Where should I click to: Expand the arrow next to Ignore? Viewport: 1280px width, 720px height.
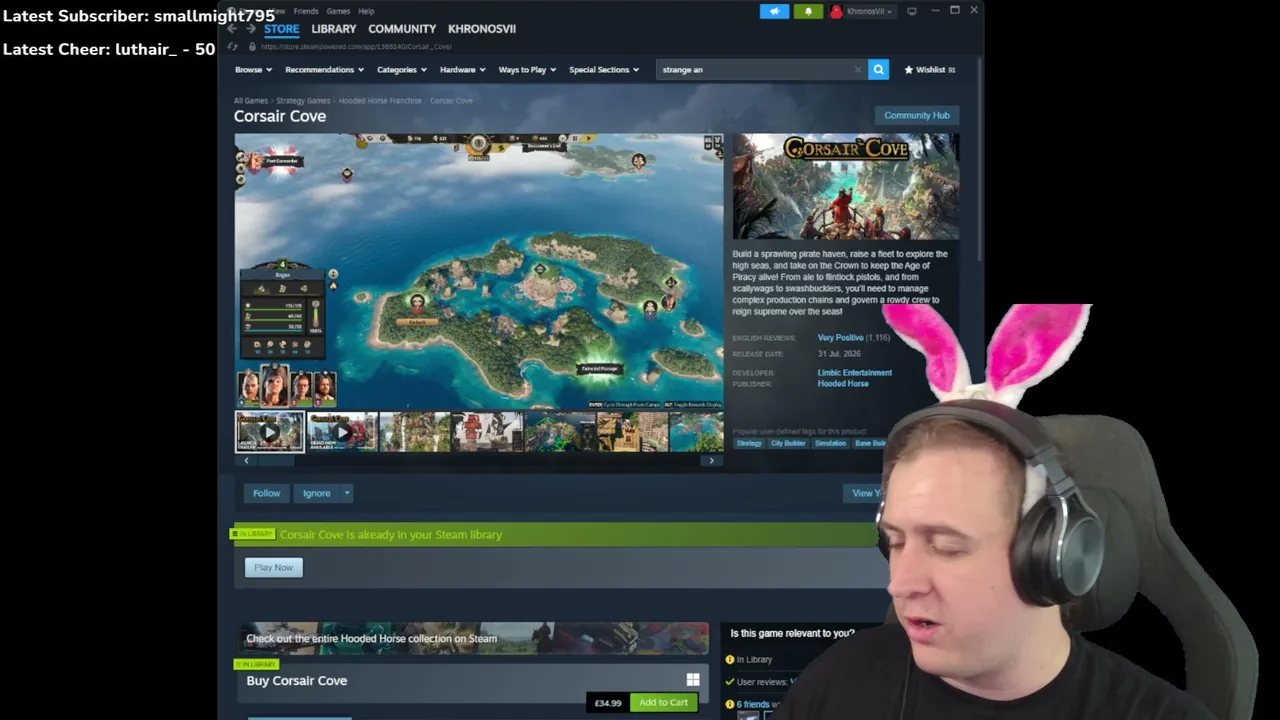click(347, 493)
